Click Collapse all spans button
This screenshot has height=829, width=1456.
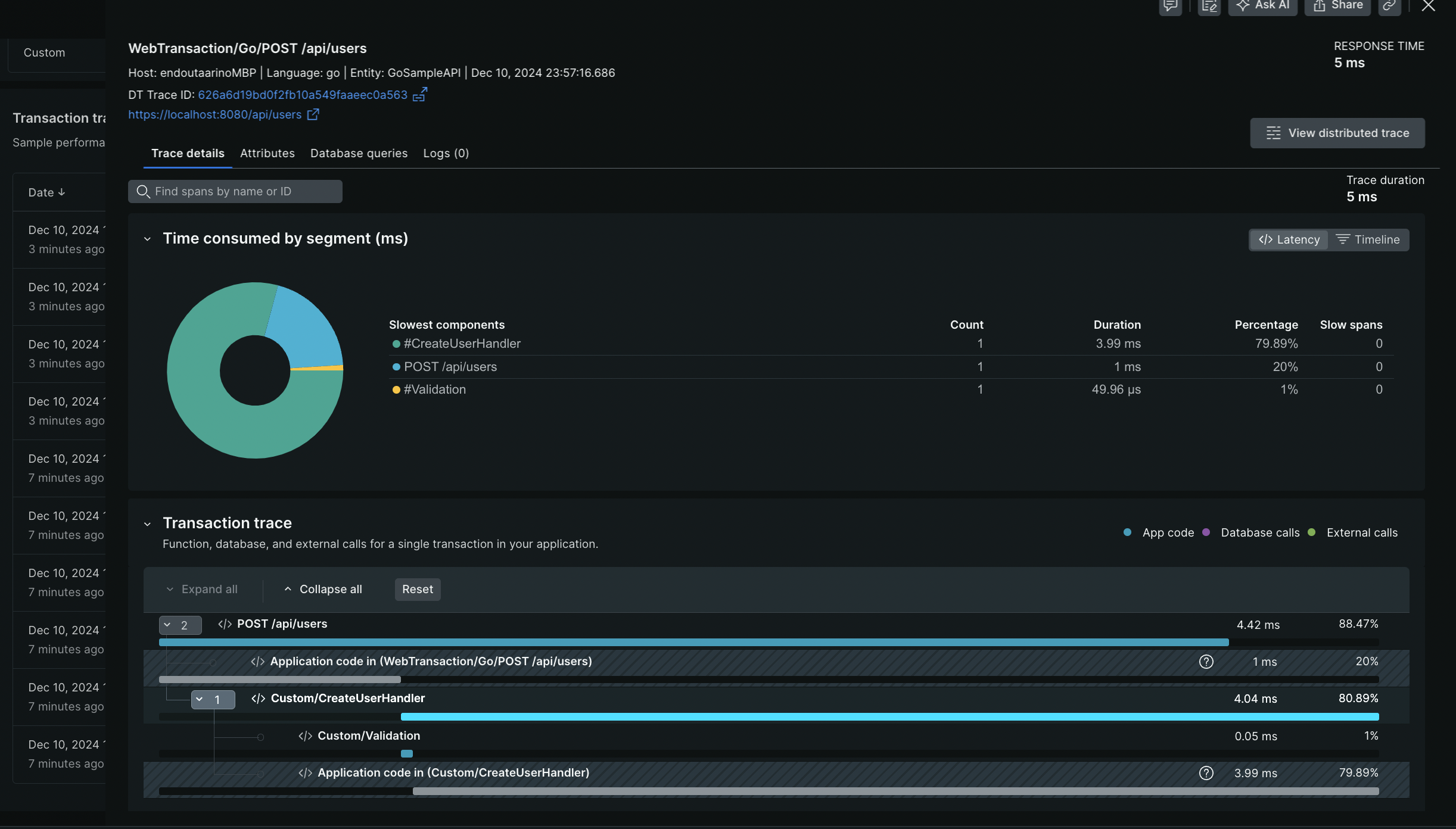tap(323, 589)
